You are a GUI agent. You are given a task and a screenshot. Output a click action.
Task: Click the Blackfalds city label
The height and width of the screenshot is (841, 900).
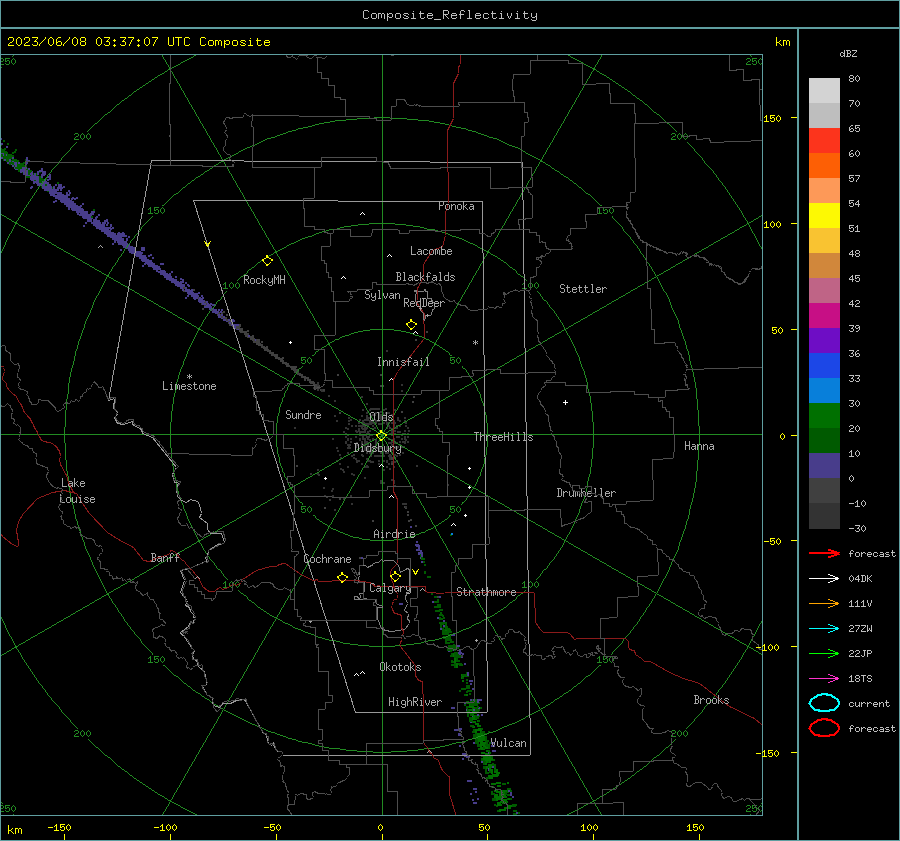click(425, 277)
